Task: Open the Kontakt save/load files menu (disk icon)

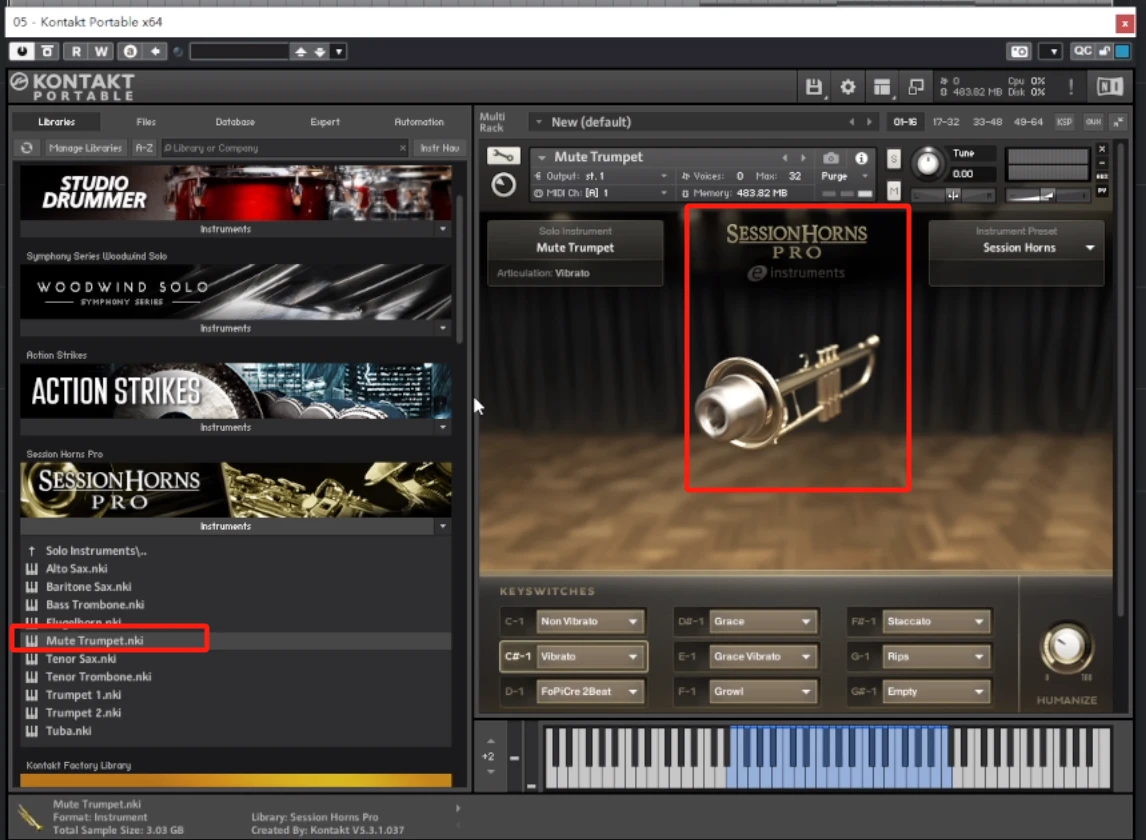Action: pos(813,87)
